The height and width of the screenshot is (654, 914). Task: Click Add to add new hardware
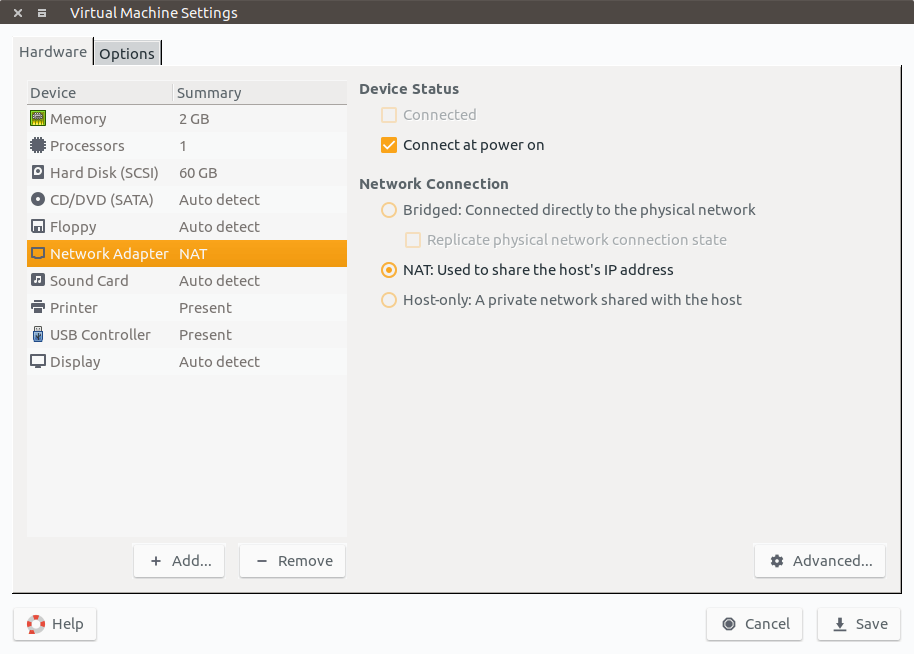point(180,561)
